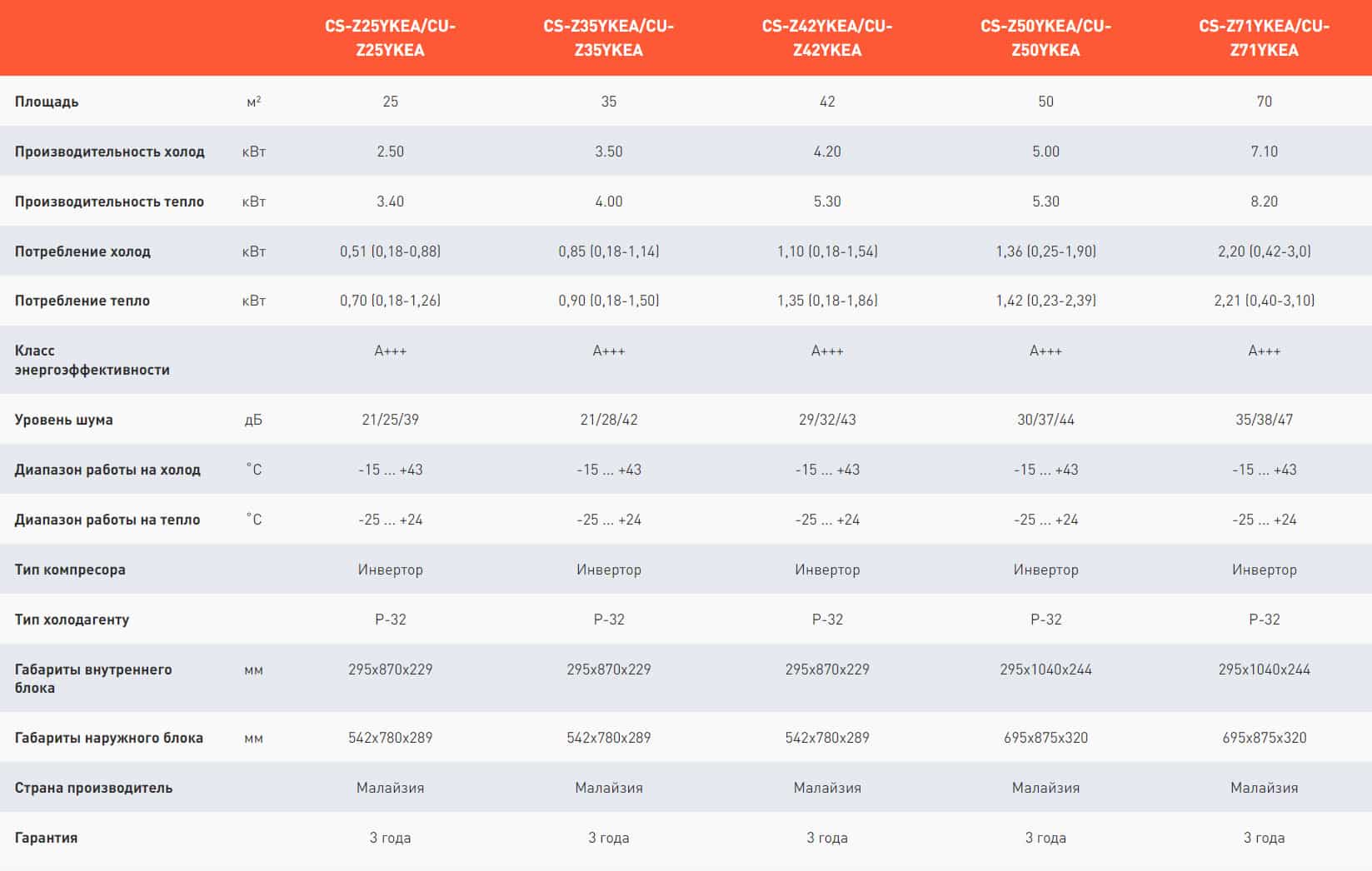Click the Габариты наружного блока label

pyautogui.click(x=108, y=738)
